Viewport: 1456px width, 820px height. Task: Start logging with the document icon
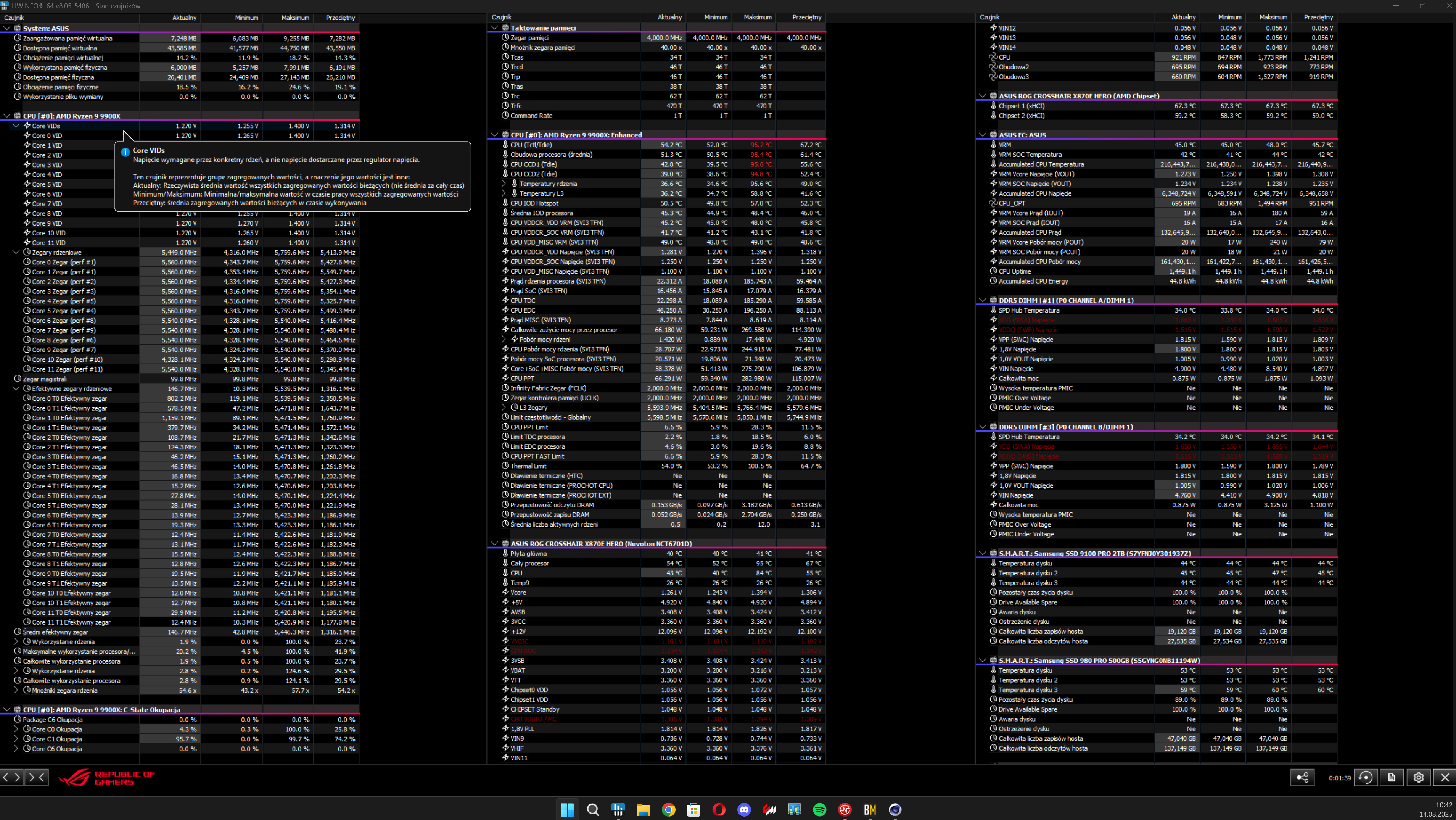[1392, 778]
